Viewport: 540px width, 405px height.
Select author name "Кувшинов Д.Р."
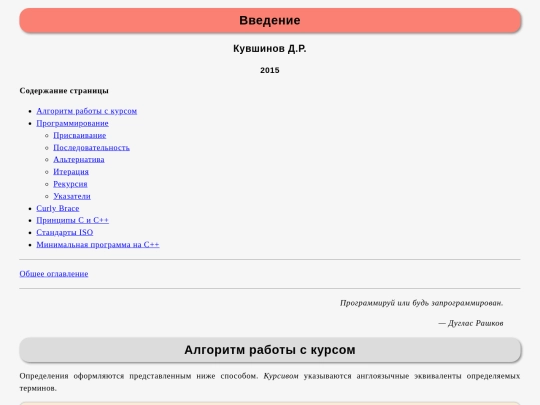270,49
